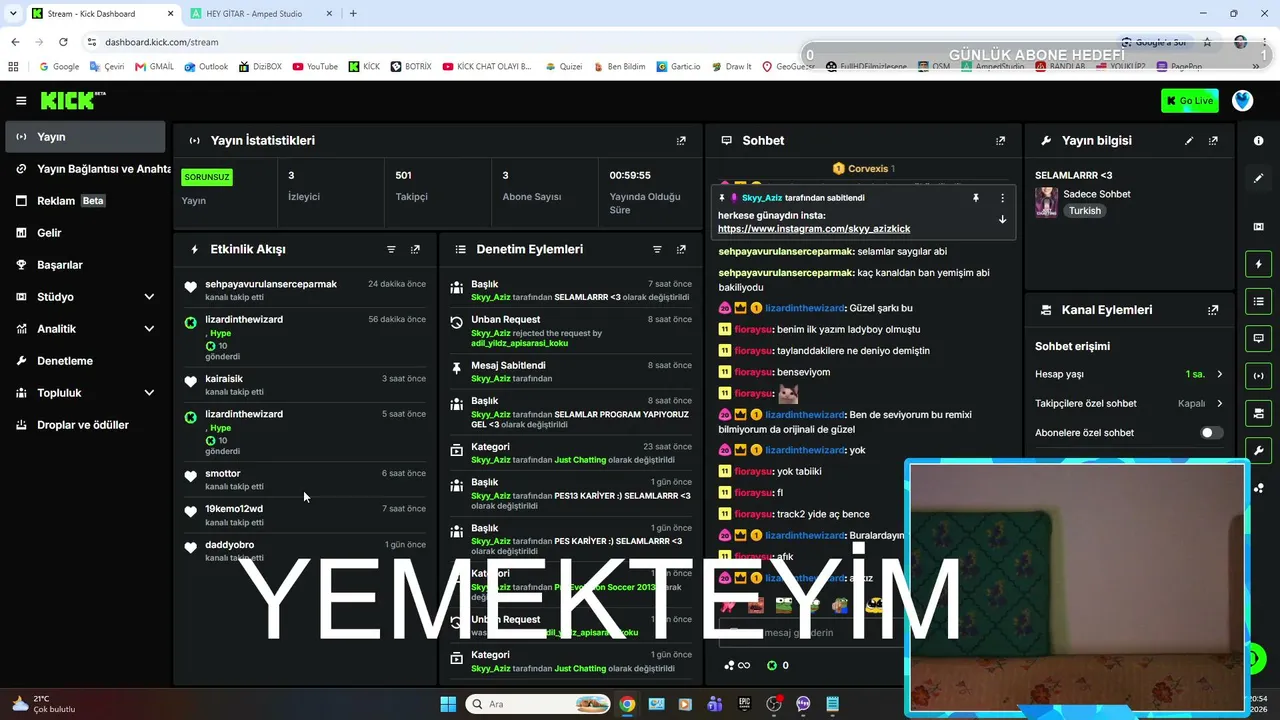Open Başarılar in the sidebar
1280x720 pixels.
(x=85, y=265)
